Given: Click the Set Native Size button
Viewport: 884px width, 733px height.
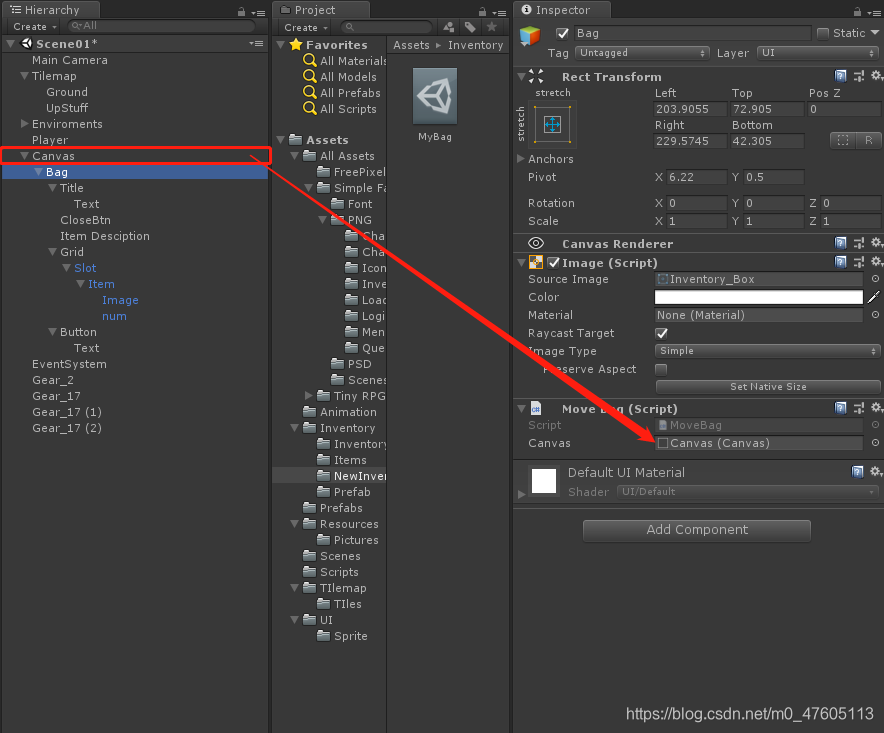Looking at the screenshot, I should (x=768, y=386).
